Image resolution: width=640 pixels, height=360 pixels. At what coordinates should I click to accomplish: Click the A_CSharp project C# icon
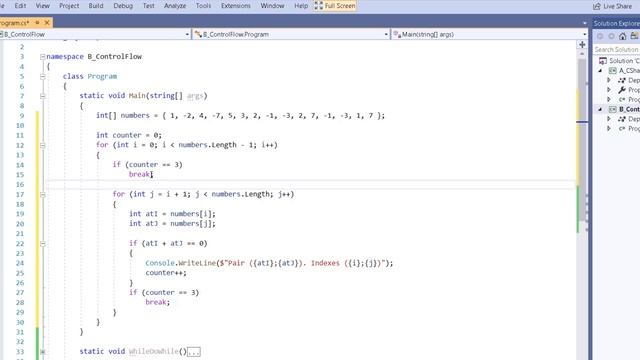click(x=613, y=71)
